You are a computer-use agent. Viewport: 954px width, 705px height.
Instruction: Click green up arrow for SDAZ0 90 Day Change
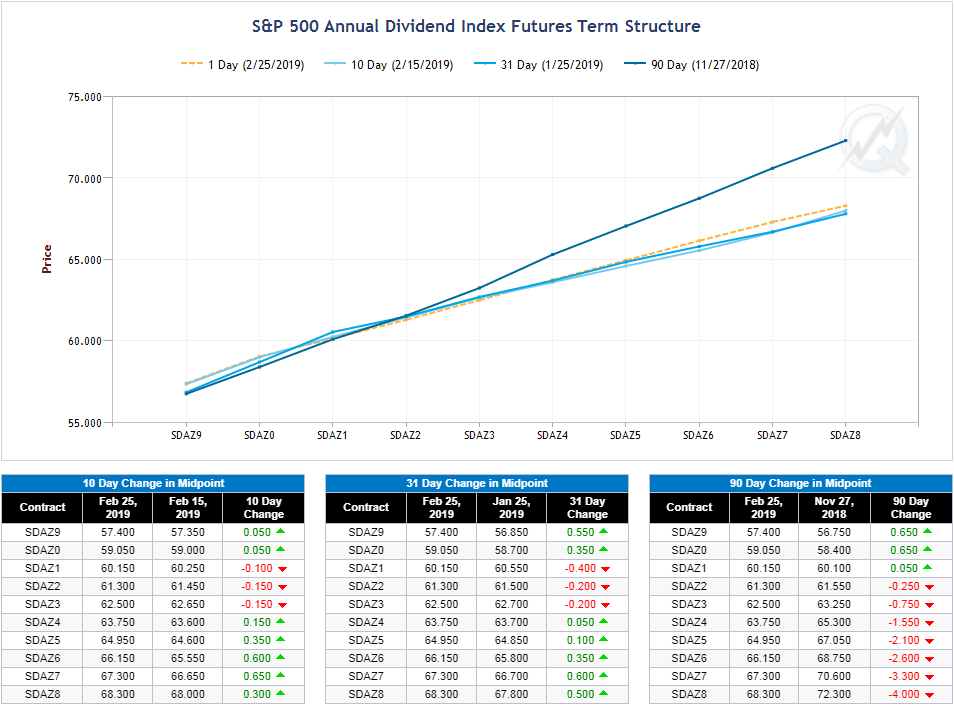pos(928,550)
